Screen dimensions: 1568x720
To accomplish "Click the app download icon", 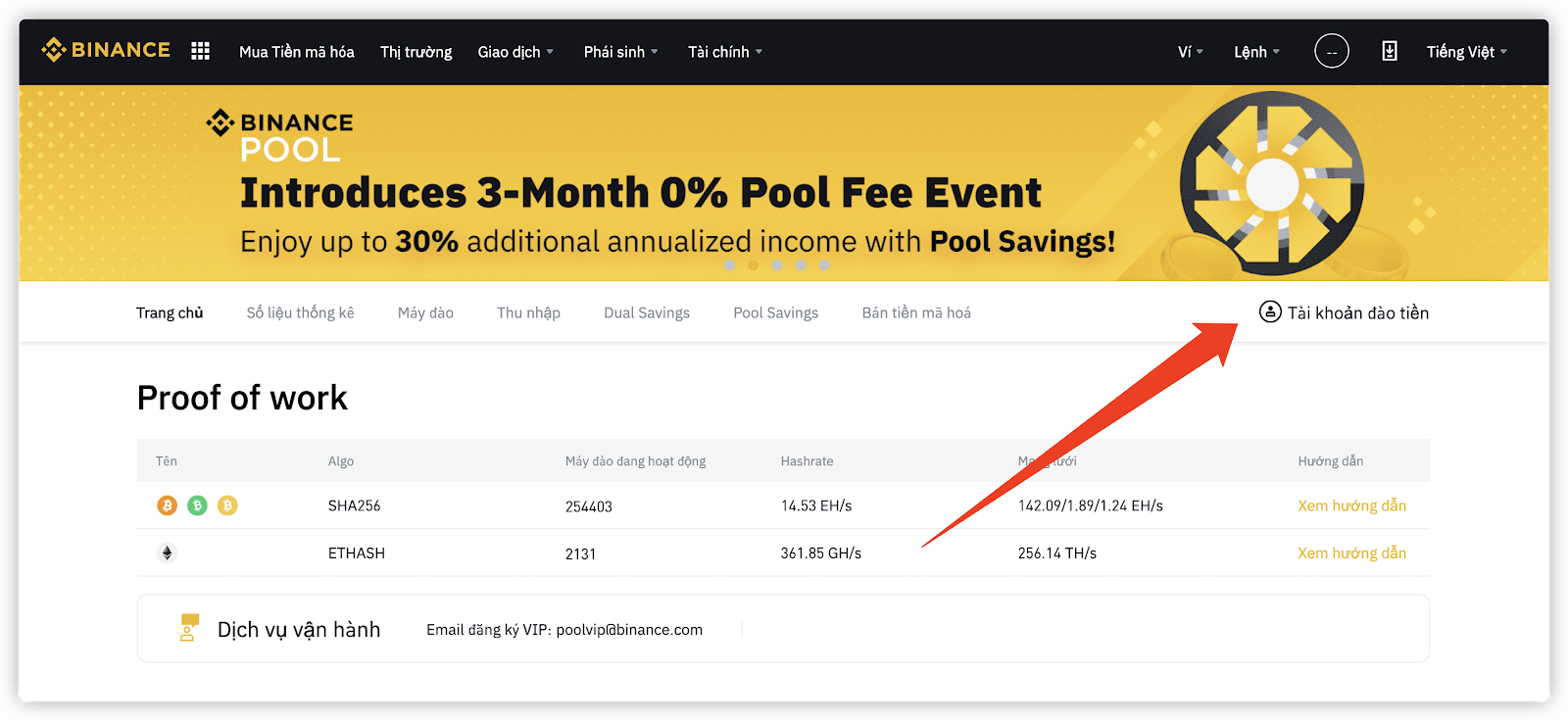I will tap(1389, 51).
